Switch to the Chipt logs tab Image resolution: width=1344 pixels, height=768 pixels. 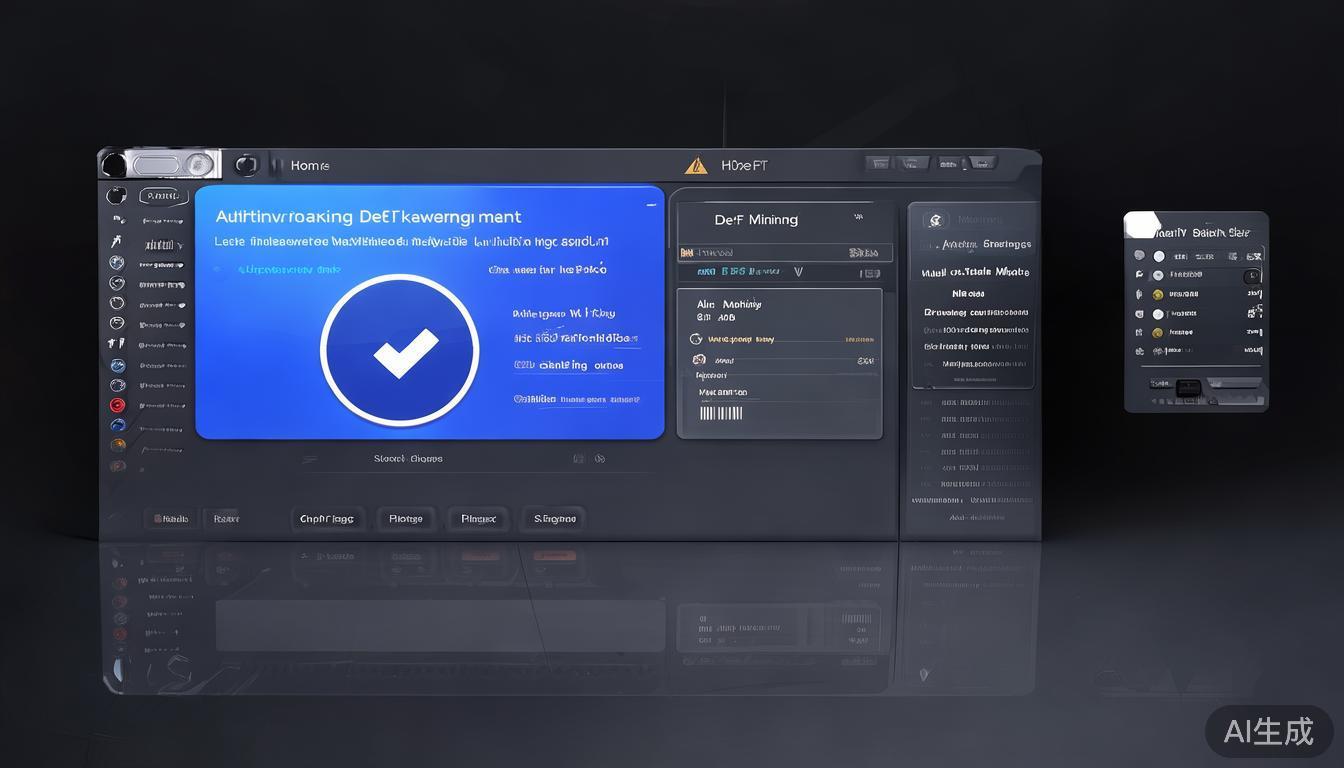(x=328, y=518)
